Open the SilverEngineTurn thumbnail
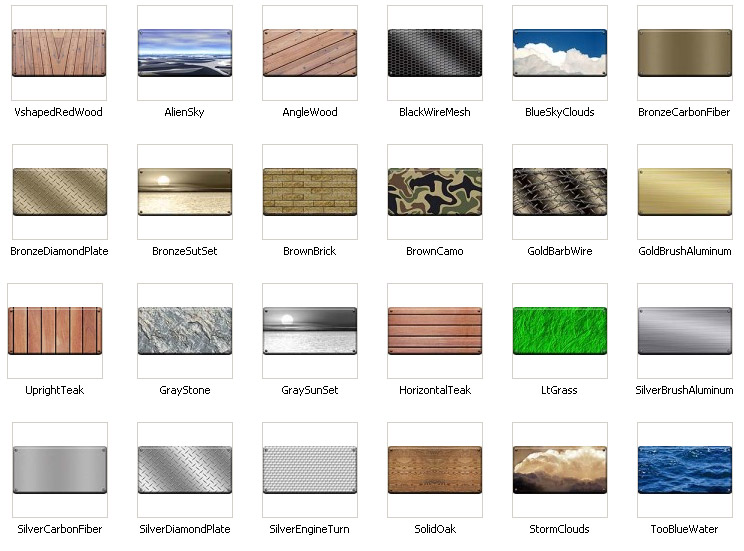 [x=310, y=470]
